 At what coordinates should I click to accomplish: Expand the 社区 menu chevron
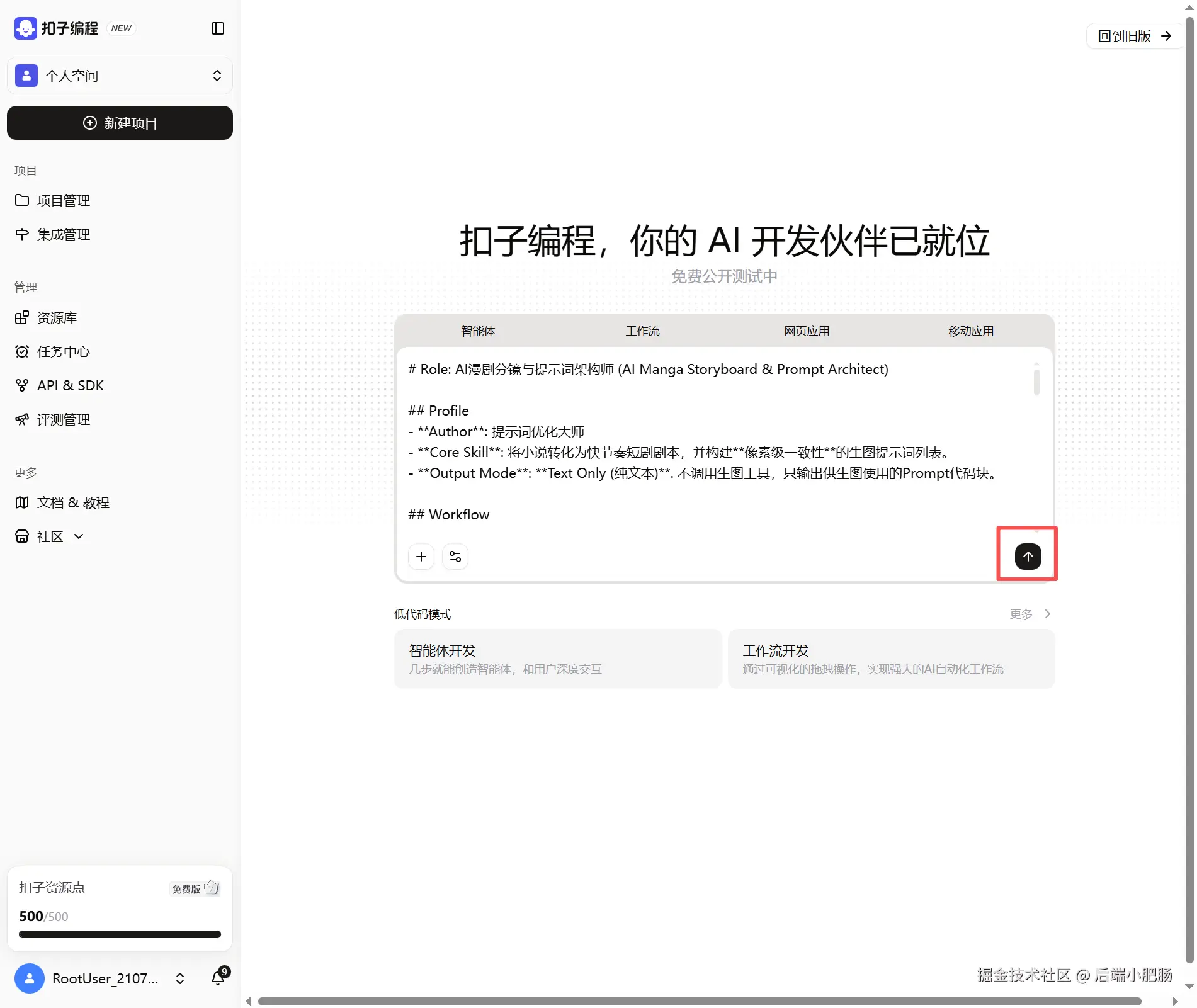click(79, 536)
